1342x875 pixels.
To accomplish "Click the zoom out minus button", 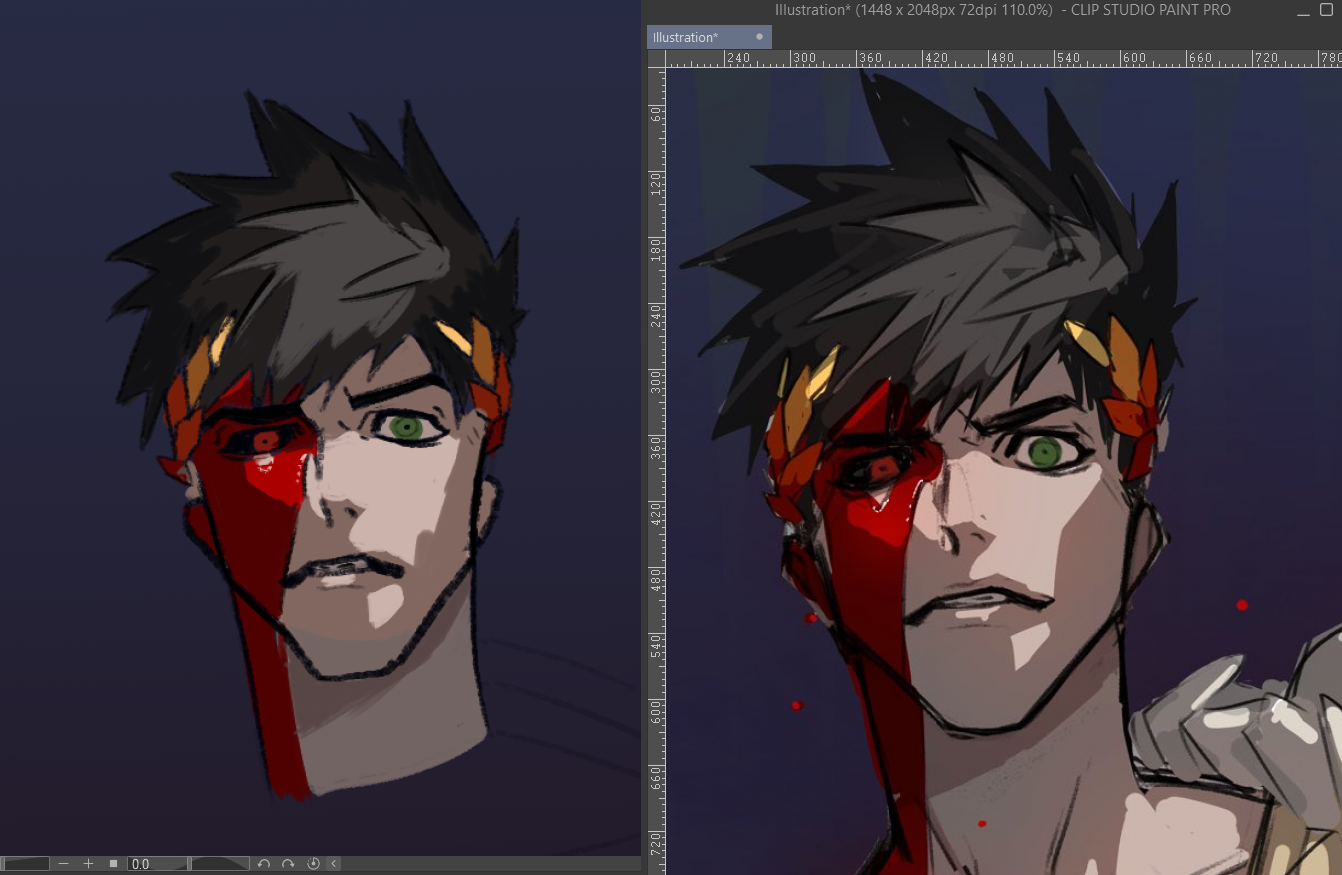I will (64, 864).
